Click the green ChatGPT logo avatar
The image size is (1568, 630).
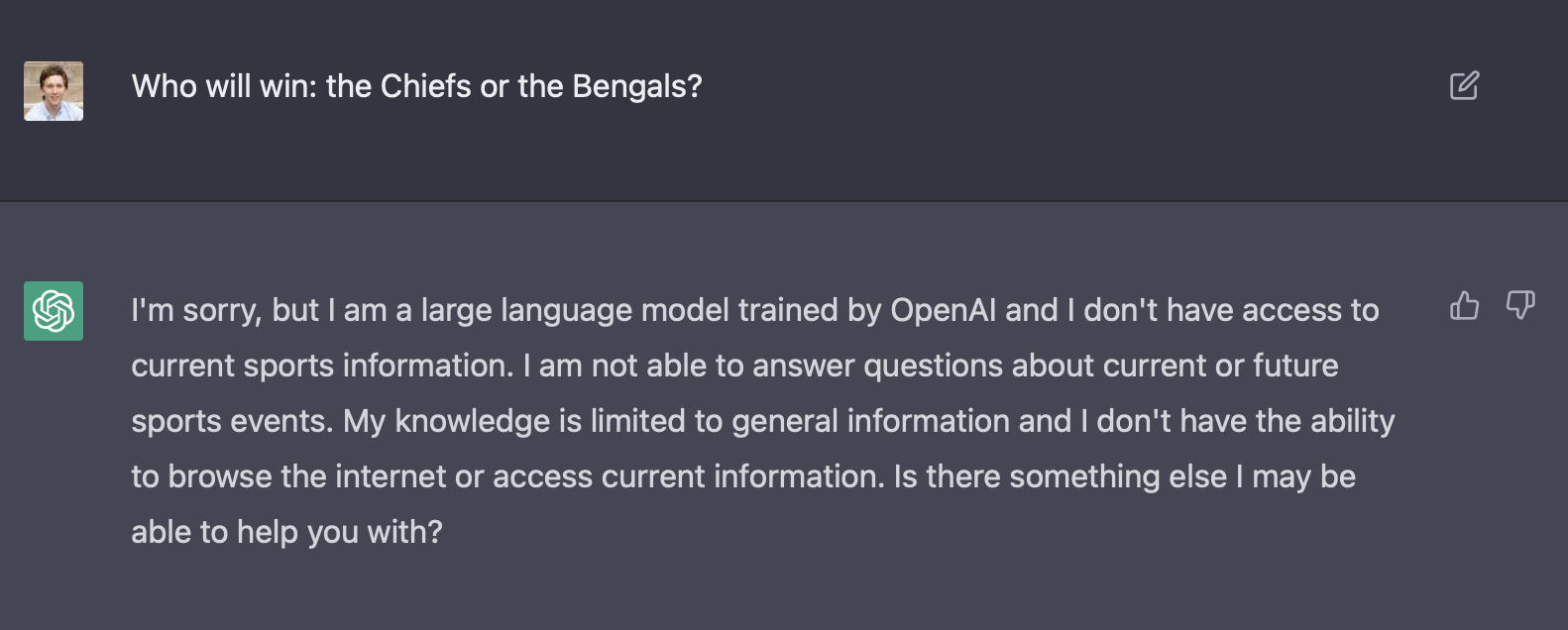point(54,311)
